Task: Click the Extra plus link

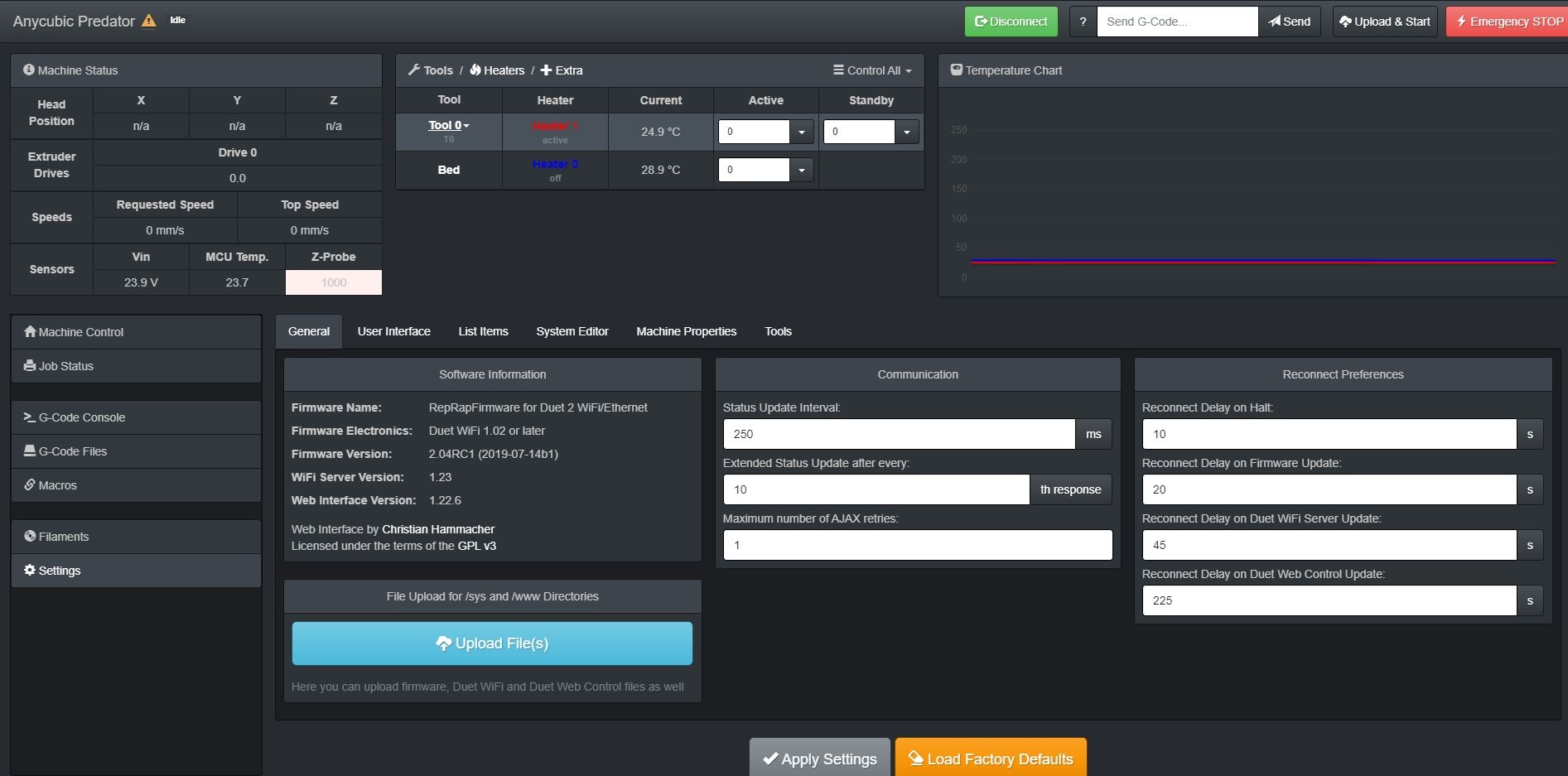Action: [x=562, y=70]
